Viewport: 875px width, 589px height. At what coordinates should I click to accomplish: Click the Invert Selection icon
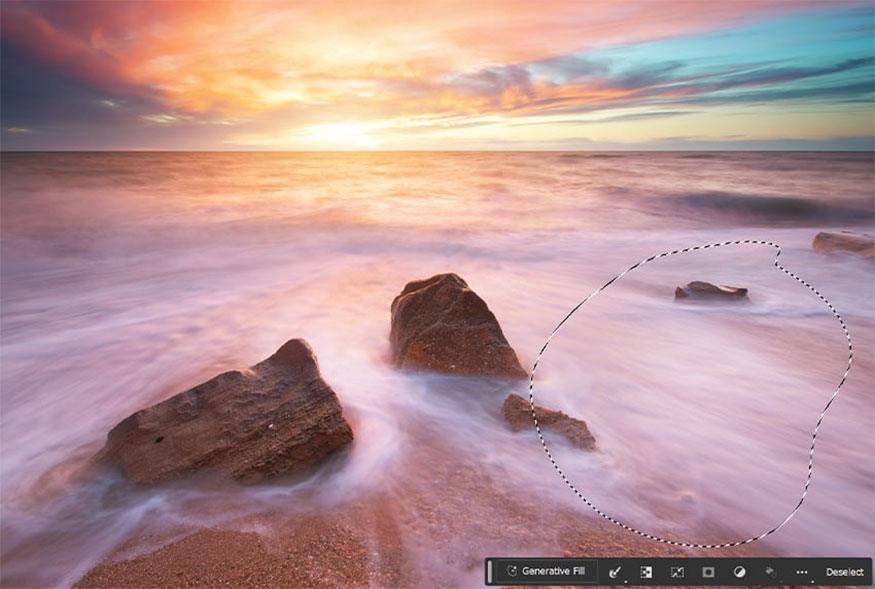click(646, 572)
